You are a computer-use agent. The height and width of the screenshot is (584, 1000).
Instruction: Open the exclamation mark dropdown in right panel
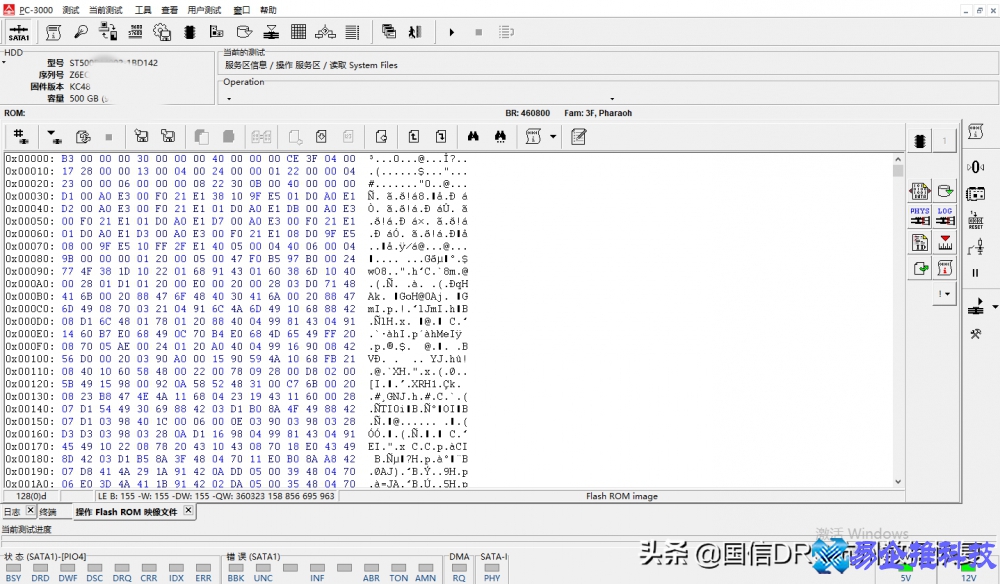point(944,294)
